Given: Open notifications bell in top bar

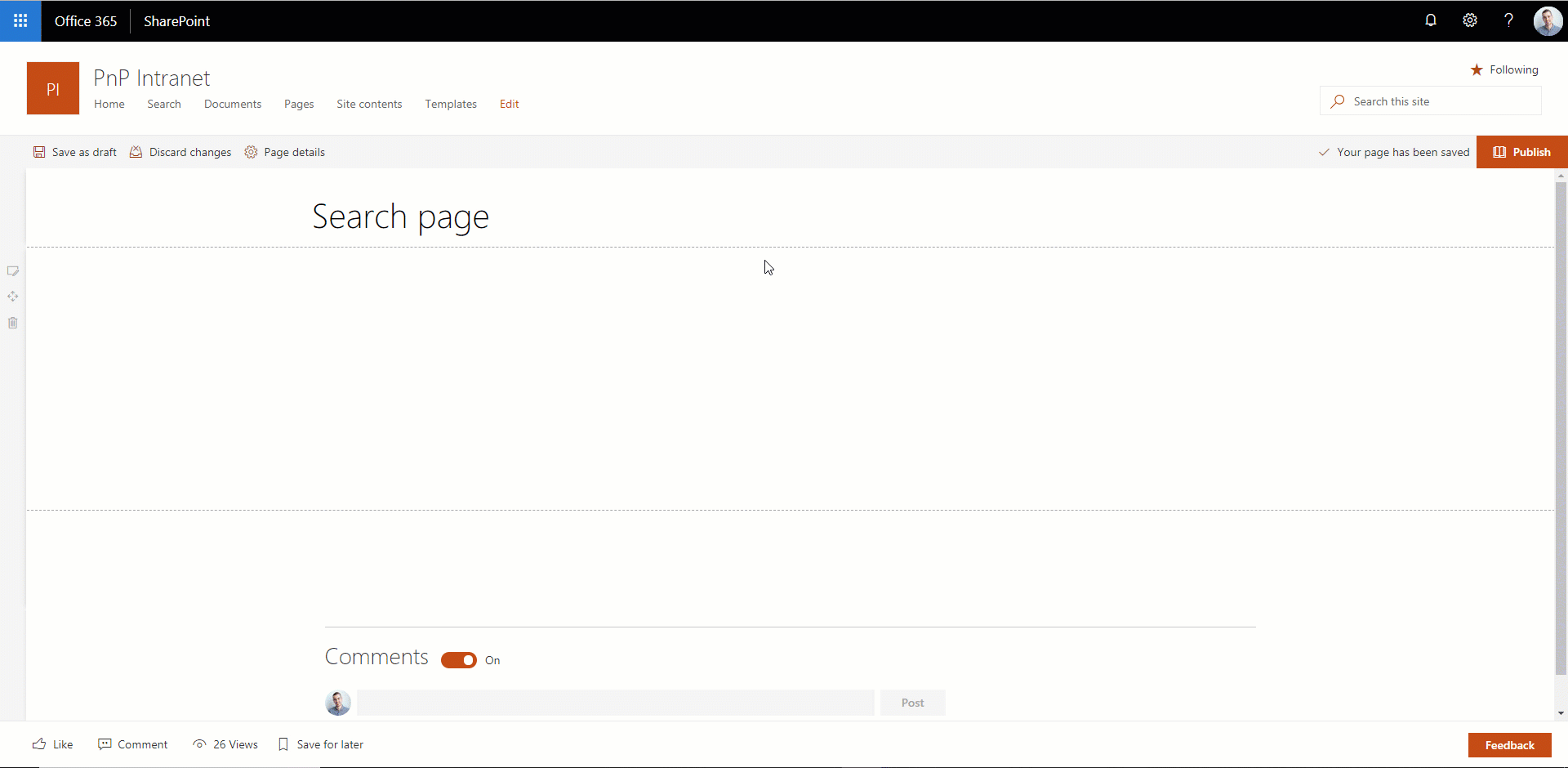Looking at the screenshot, I should [x=1431, y=20].
